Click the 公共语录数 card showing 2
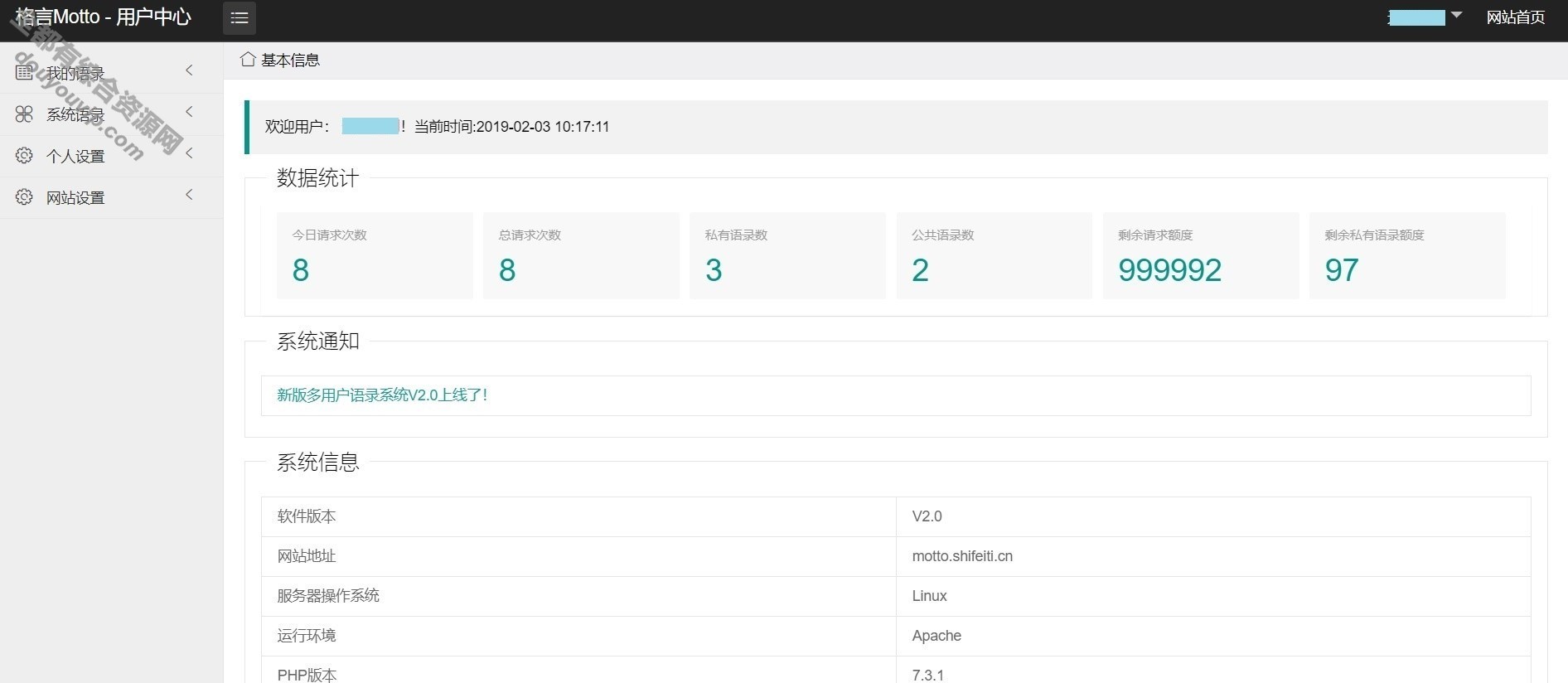The height and width of the screenshot is (683, 1568). coord(994,255)
